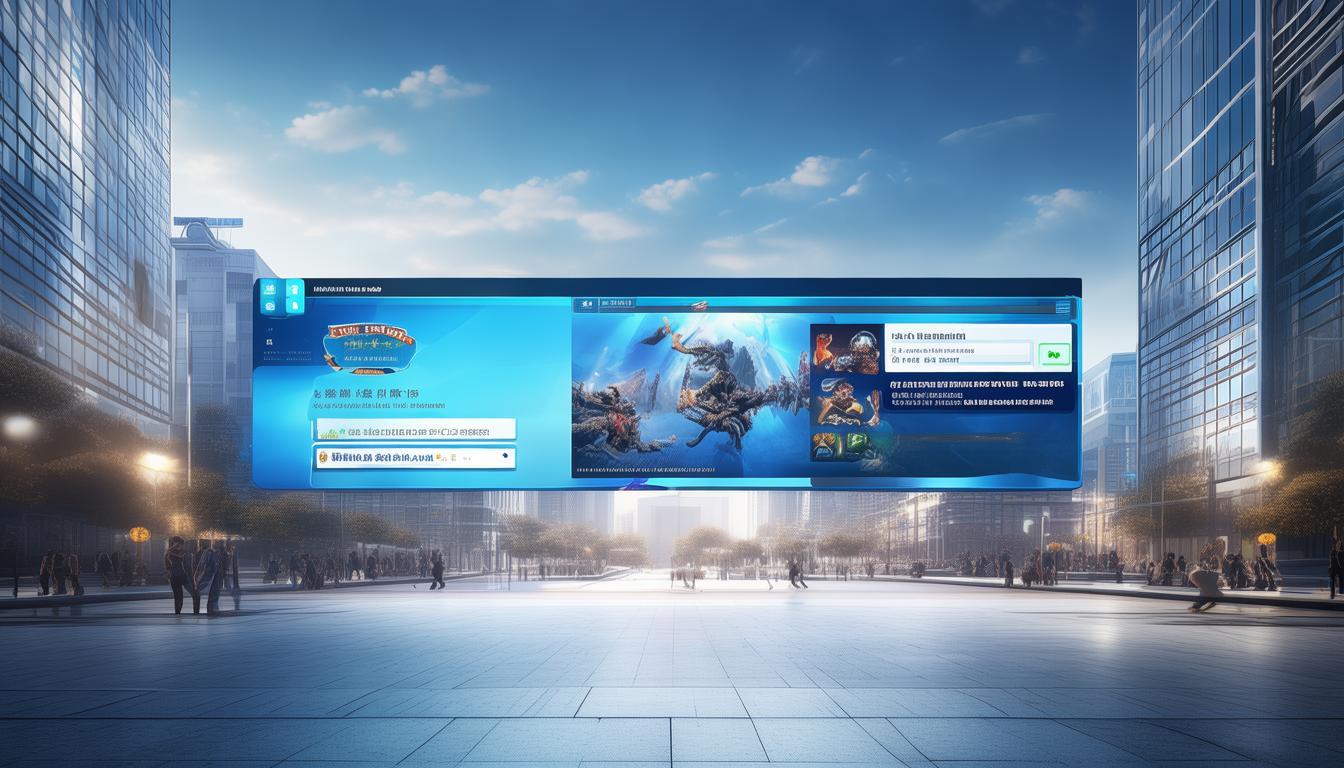Click the dark round dot in lower white bar
The height and width of the screenshot is (768, 1344).
click(x=505, y=457)
